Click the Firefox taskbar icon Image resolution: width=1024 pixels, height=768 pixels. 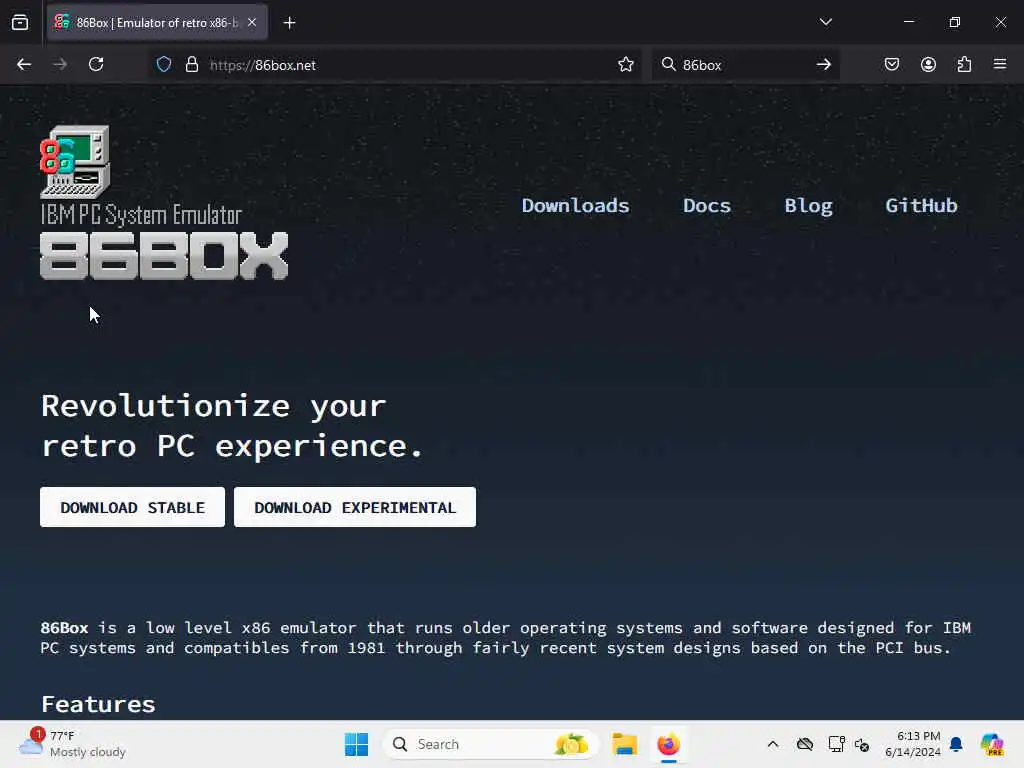(668, 744)
